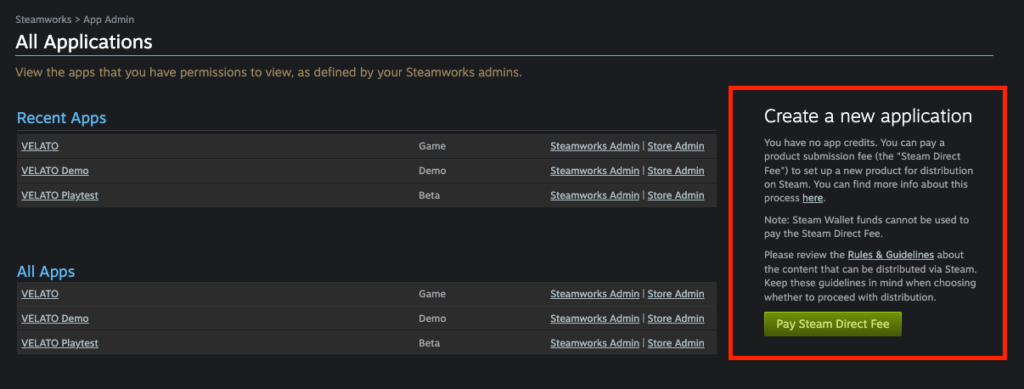Open the 'here' link for process info
The width and height of the screenshot is (1024, 389).
click(x=812, y=198)
